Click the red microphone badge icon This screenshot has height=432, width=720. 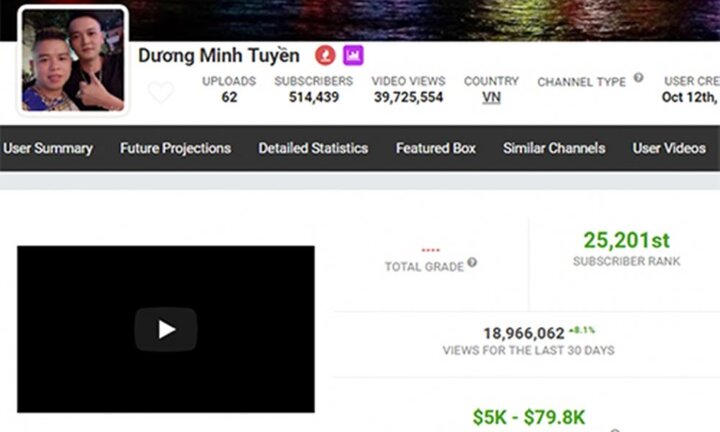[325, 56]
